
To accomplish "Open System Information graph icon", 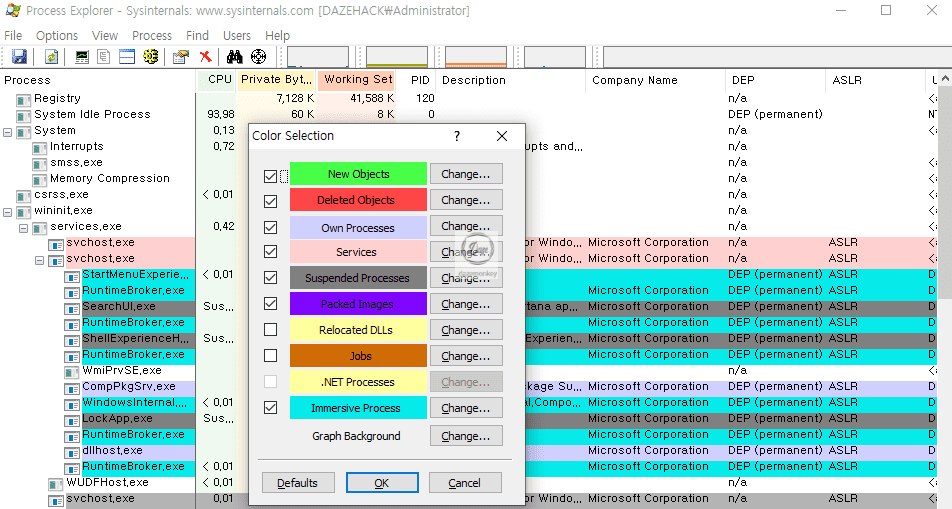I will coord(81,57).
